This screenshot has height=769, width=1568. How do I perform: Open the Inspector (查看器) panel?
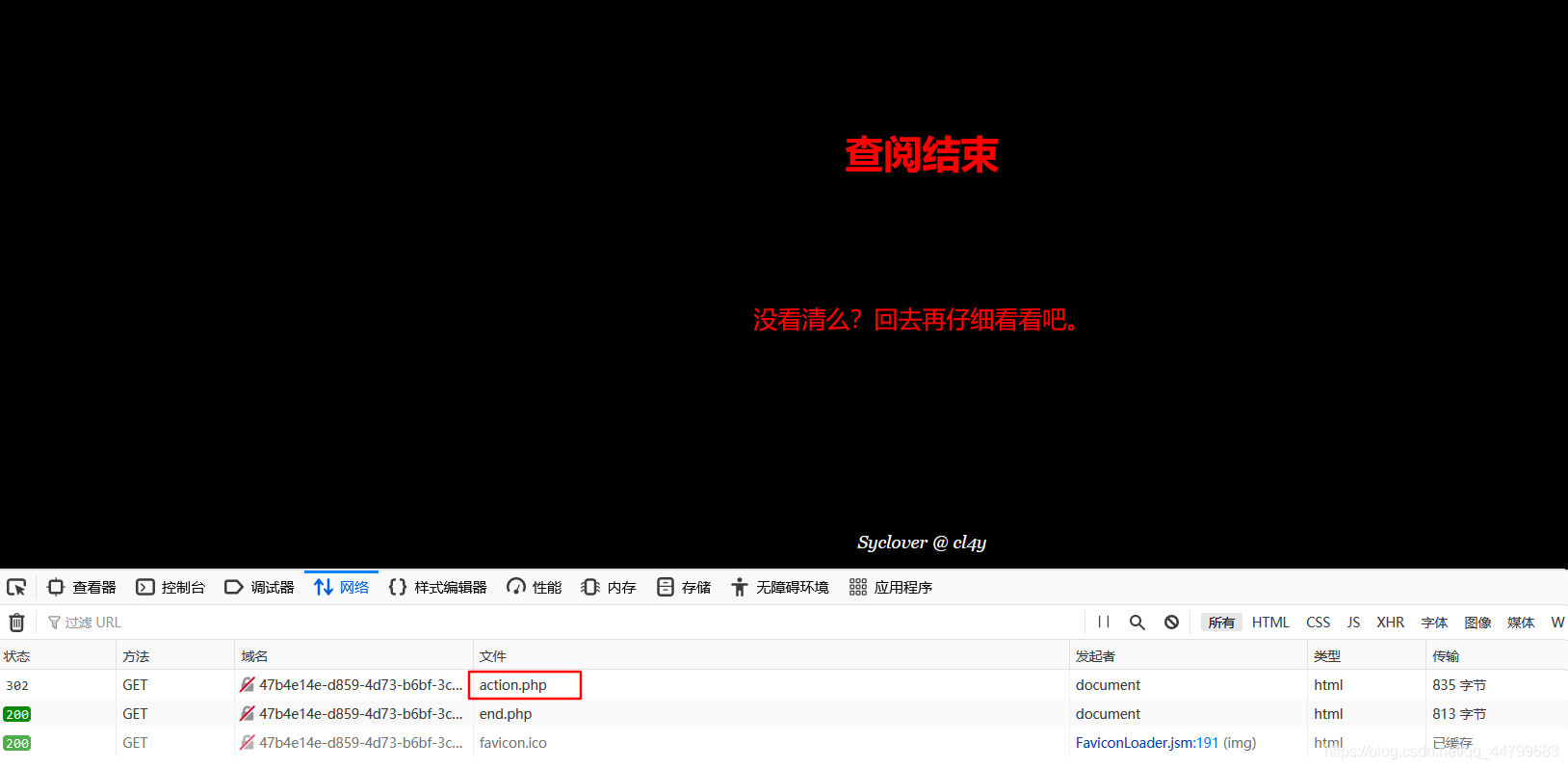pos(82,587)
